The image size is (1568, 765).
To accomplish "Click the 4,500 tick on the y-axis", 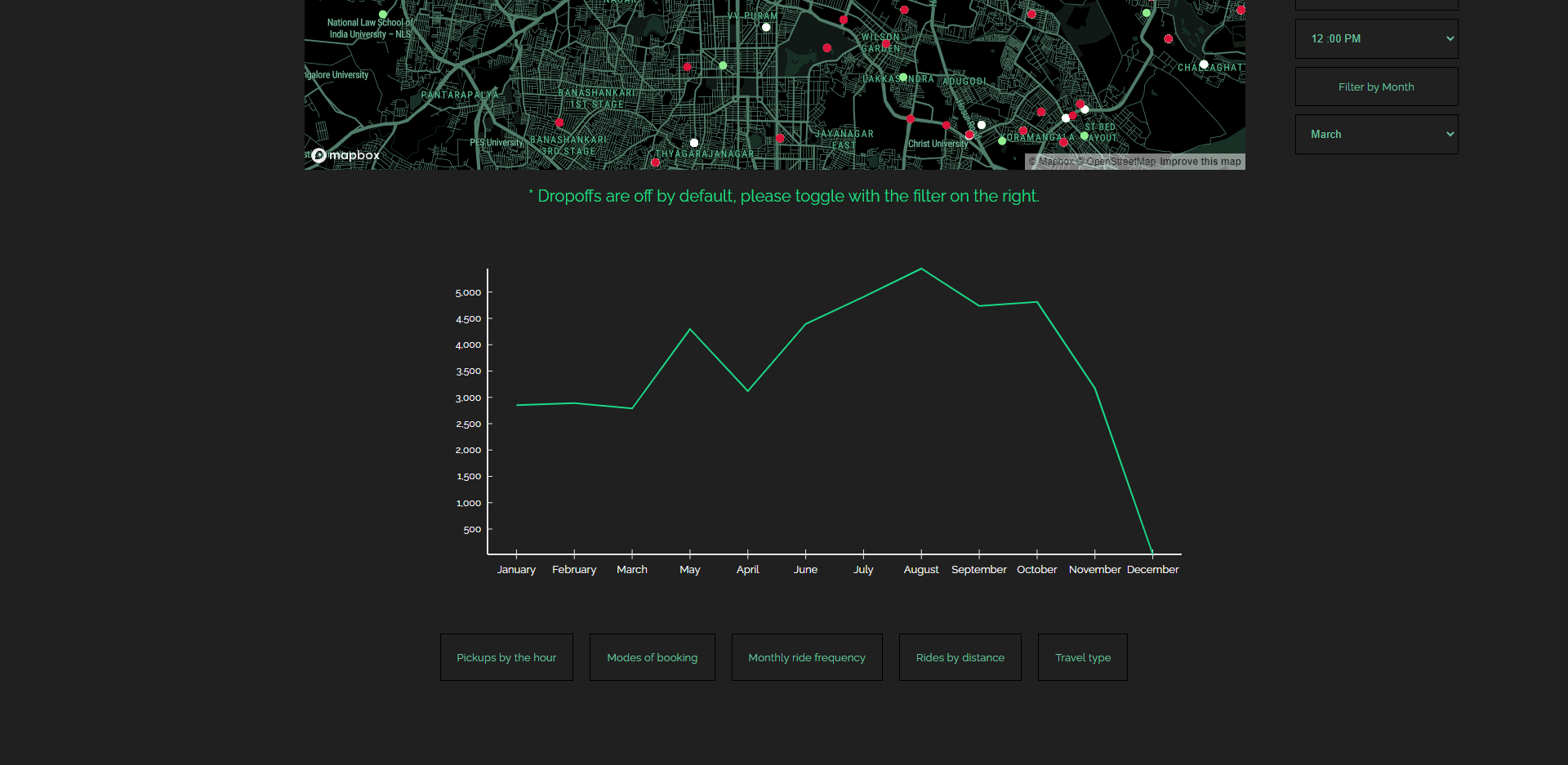I will 469,319.
